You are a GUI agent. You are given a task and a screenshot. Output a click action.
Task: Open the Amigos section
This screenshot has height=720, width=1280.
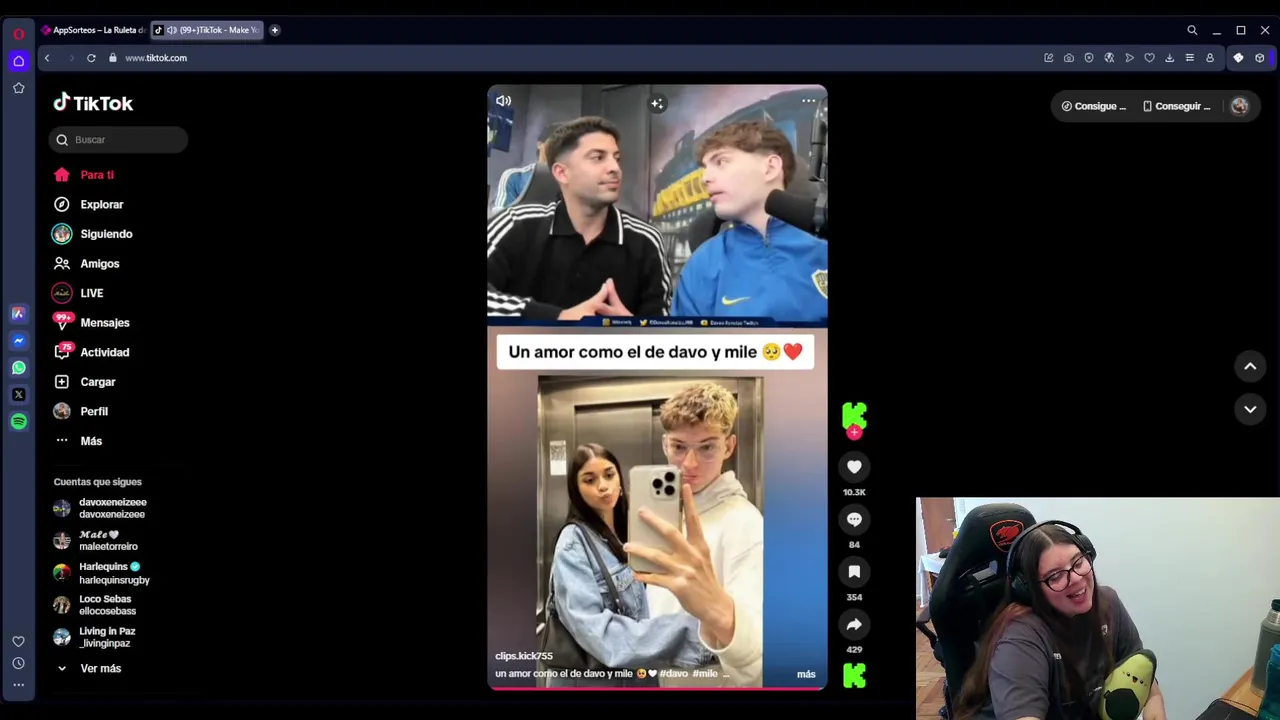pos(86,264)
